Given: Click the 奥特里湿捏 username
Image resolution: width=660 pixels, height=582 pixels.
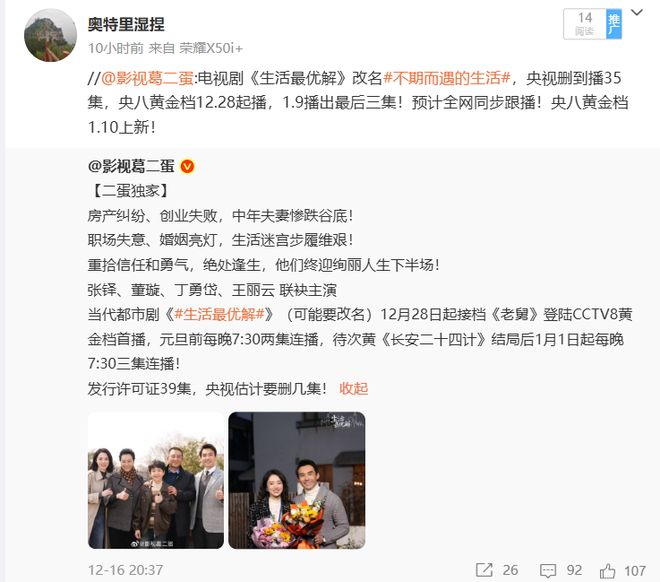Looking at the screenshot, I should pyautogui.click(x=126, y=24).
